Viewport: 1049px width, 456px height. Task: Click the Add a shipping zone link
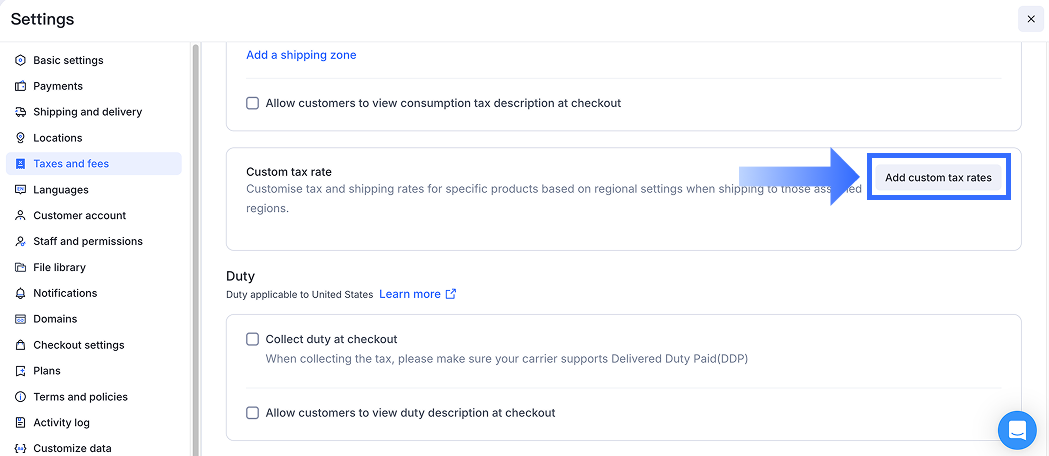tap(301, 55)
